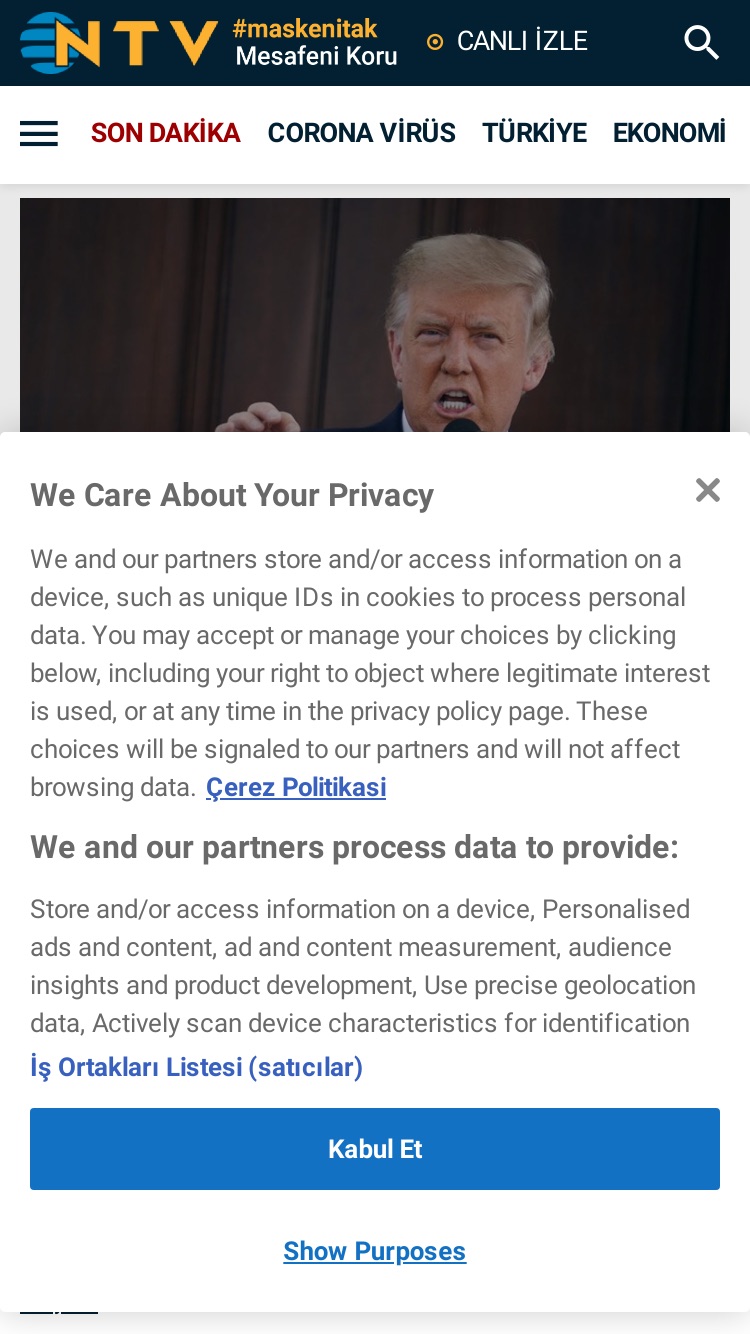The width and height of the screenshot is (750, 1334).
Task: Switch to the EKONOMİ section
Action: (x=669, y=133)
